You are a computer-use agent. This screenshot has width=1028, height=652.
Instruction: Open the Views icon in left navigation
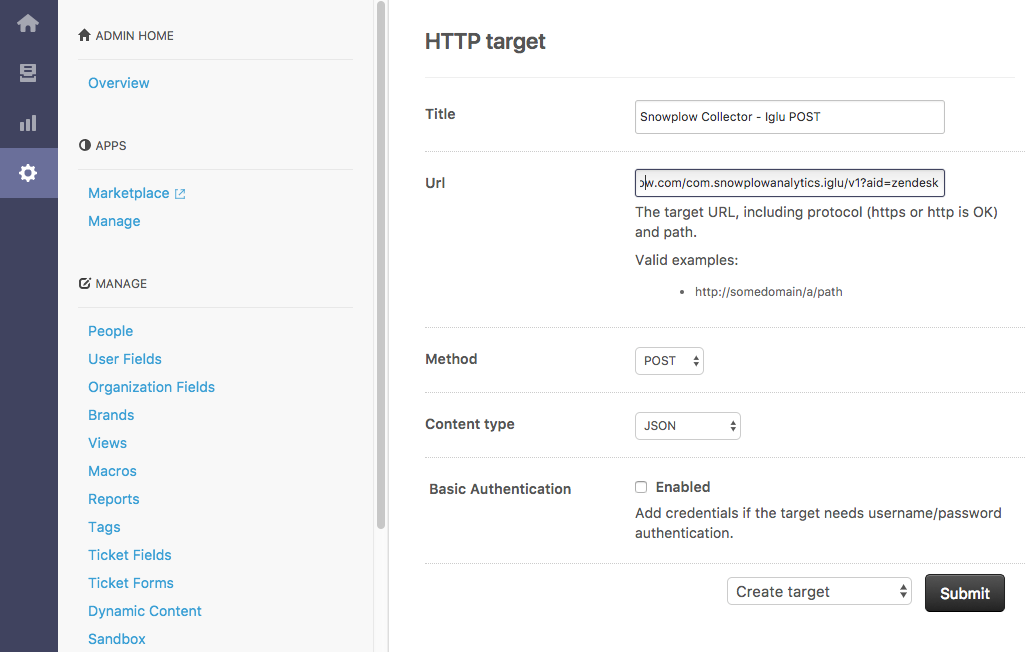coord(28,73)
